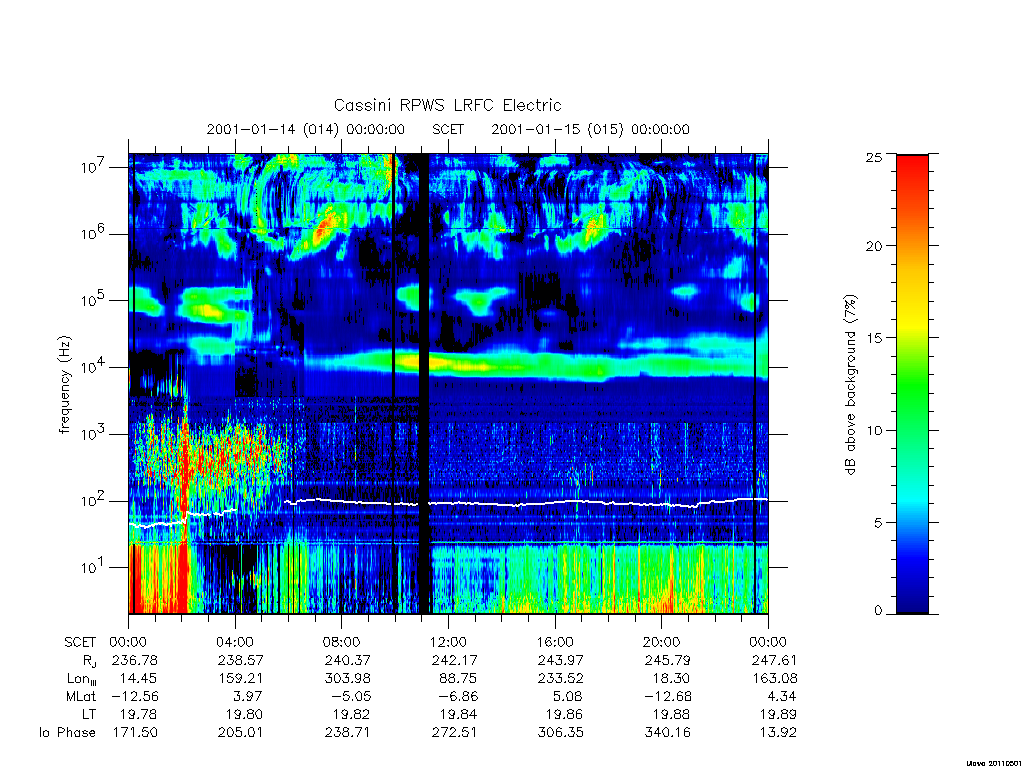
Task: Click the colorbar value 15
Action: click(874, 338)
